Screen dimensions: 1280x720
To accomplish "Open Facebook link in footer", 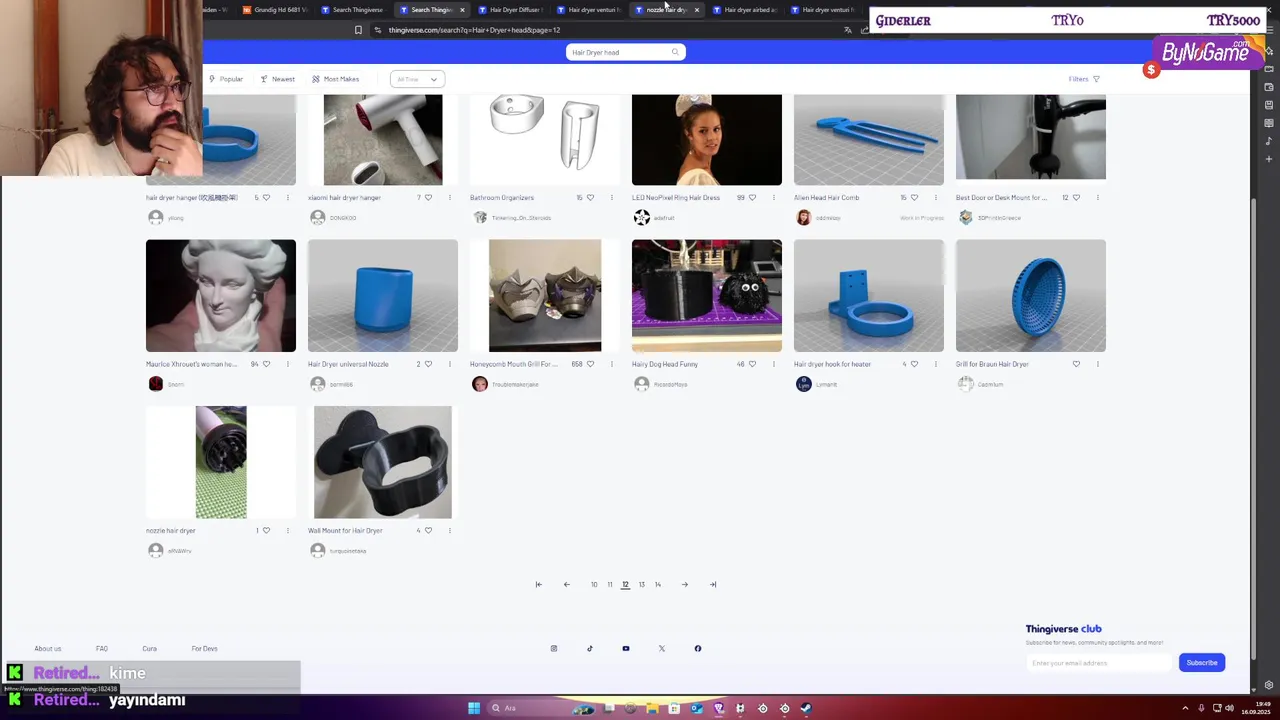I will point(698,649).
